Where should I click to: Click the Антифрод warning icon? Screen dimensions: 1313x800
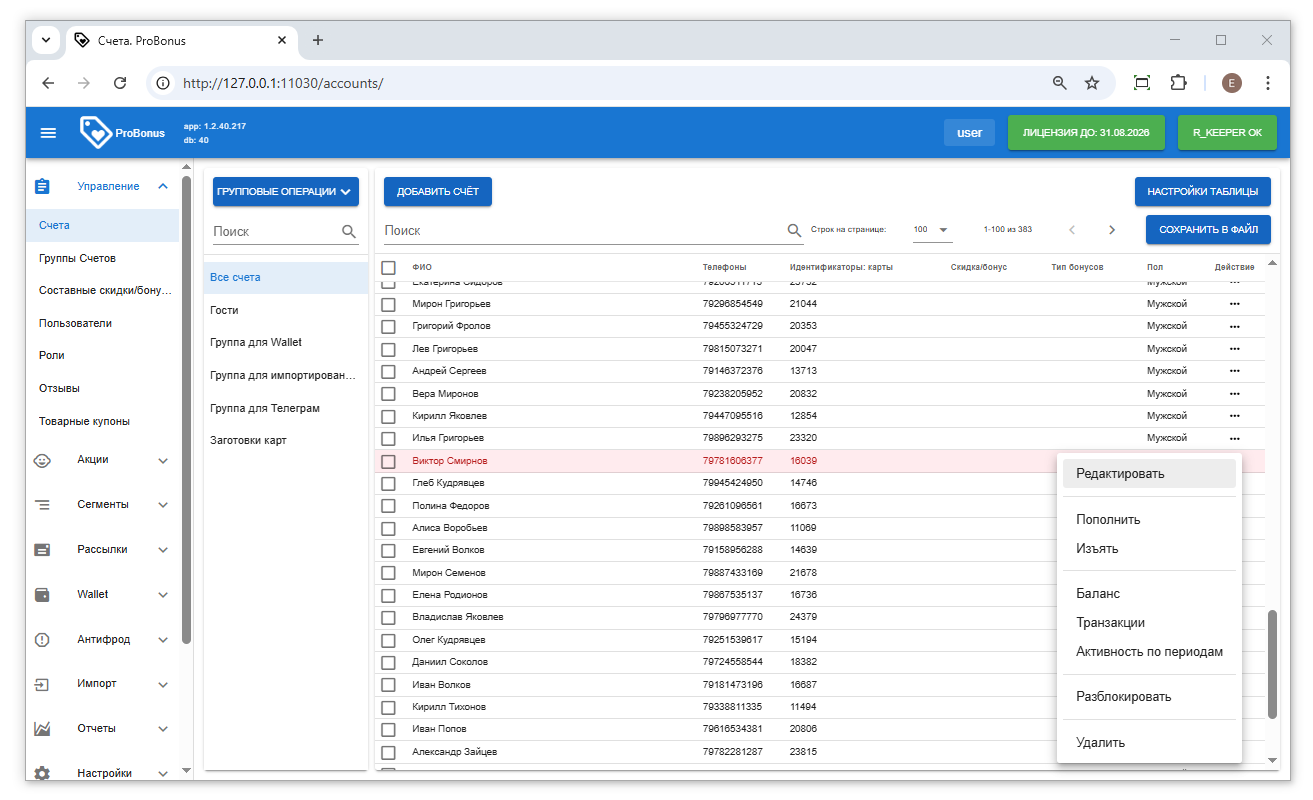coord(42,640)
